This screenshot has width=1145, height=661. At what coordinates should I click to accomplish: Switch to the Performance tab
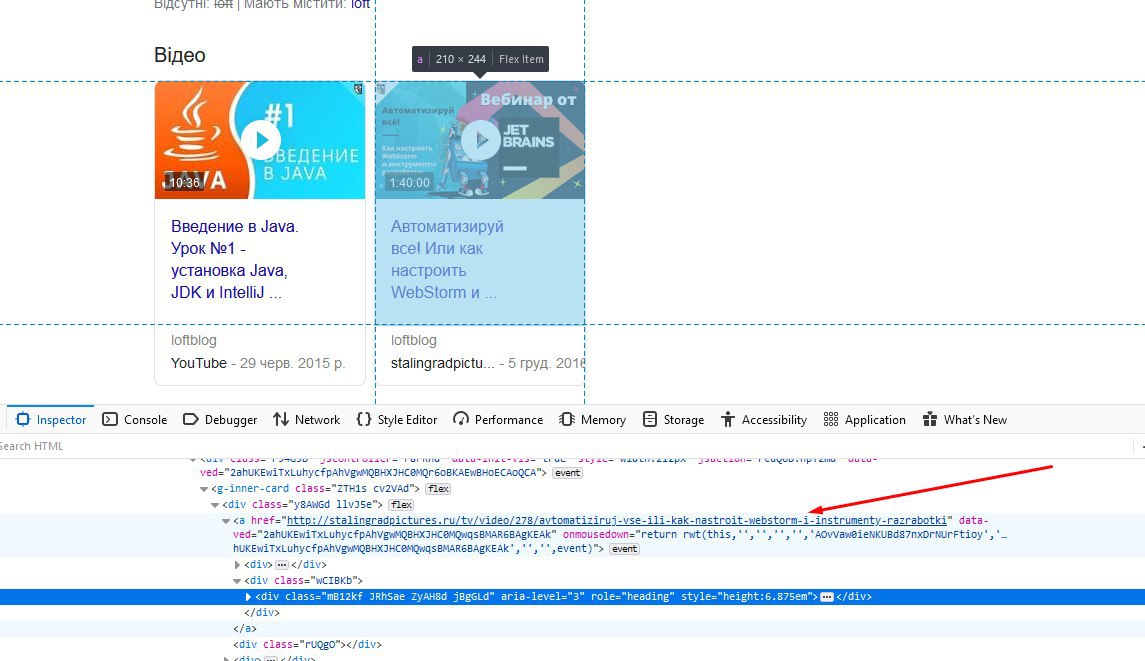(498, 419)
